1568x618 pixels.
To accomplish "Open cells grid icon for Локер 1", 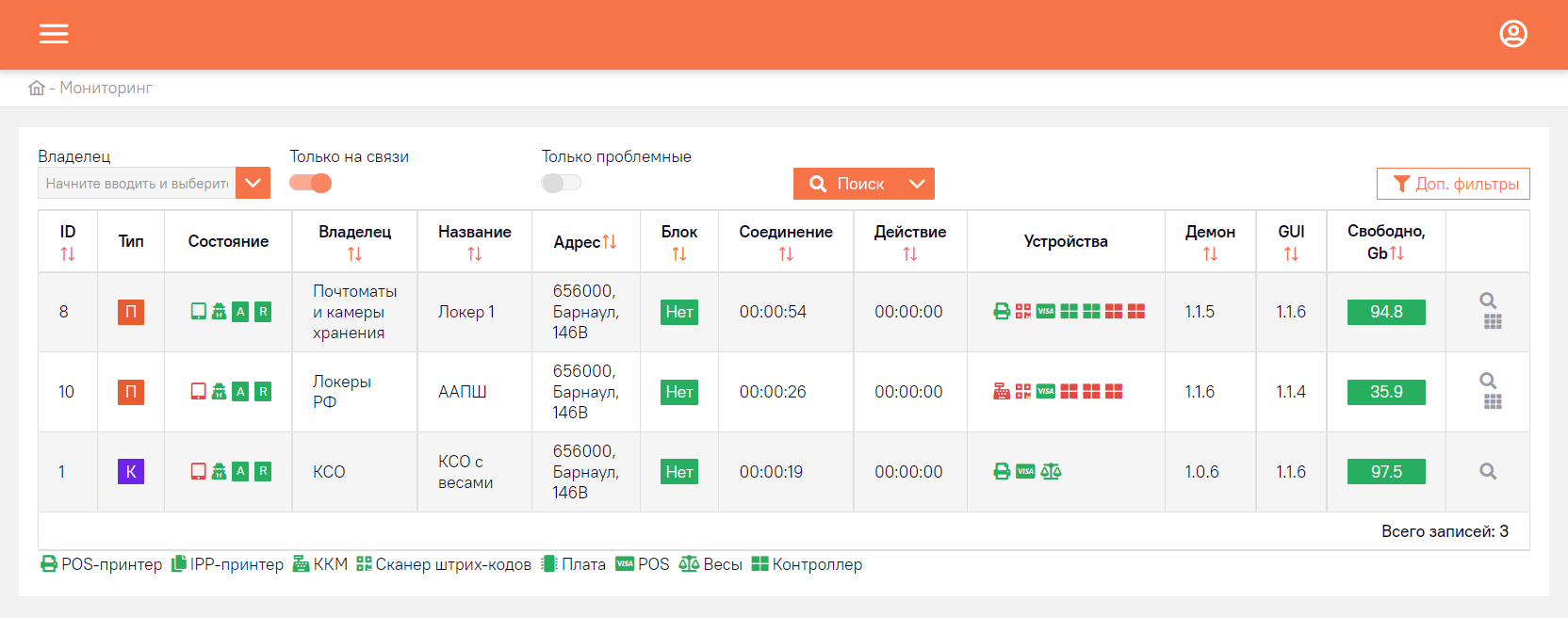I will (x=1493, y=322).
